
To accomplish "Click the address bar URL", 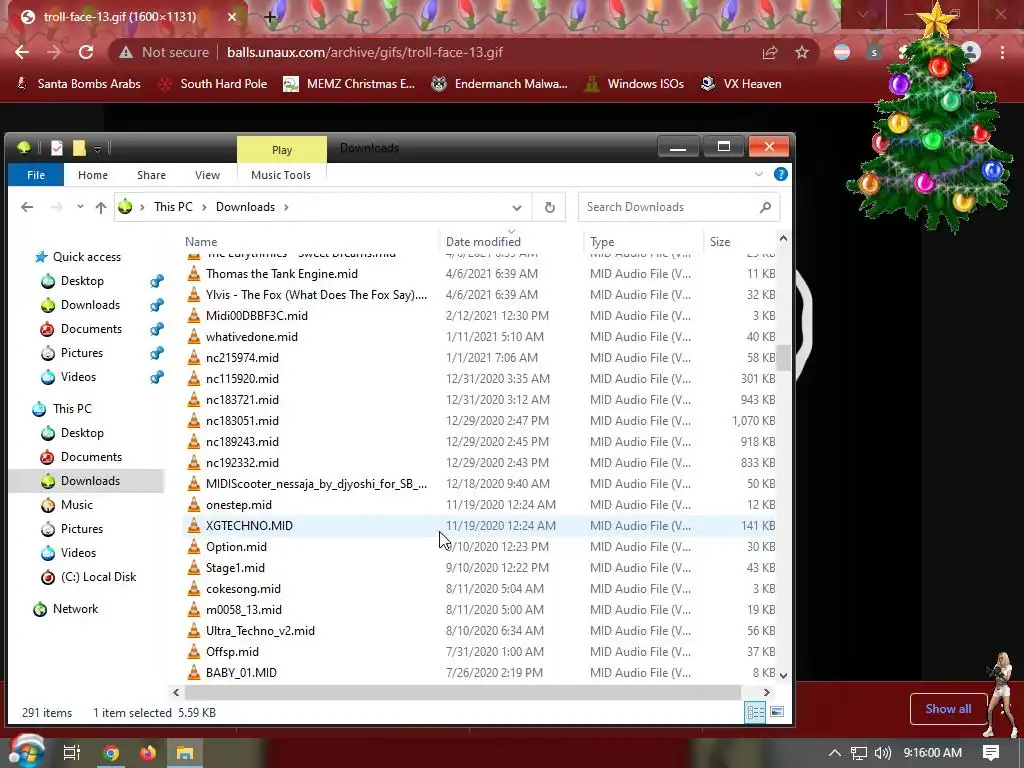I will pos(364,52).
